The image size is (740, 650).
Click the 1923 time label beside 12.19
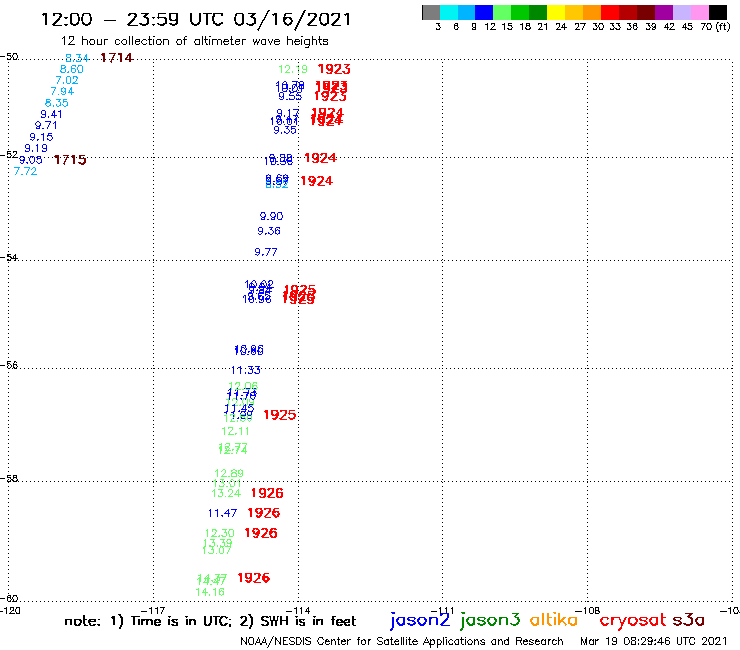click(x=334, y=69)
